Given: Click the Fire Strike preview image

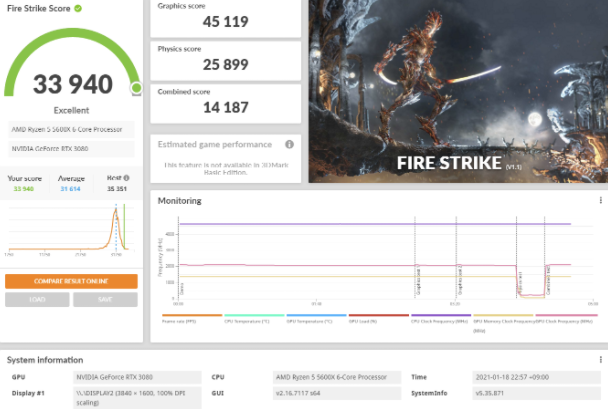Looking at the screenshot, I should pyautogui.click(x=458, y=91).
